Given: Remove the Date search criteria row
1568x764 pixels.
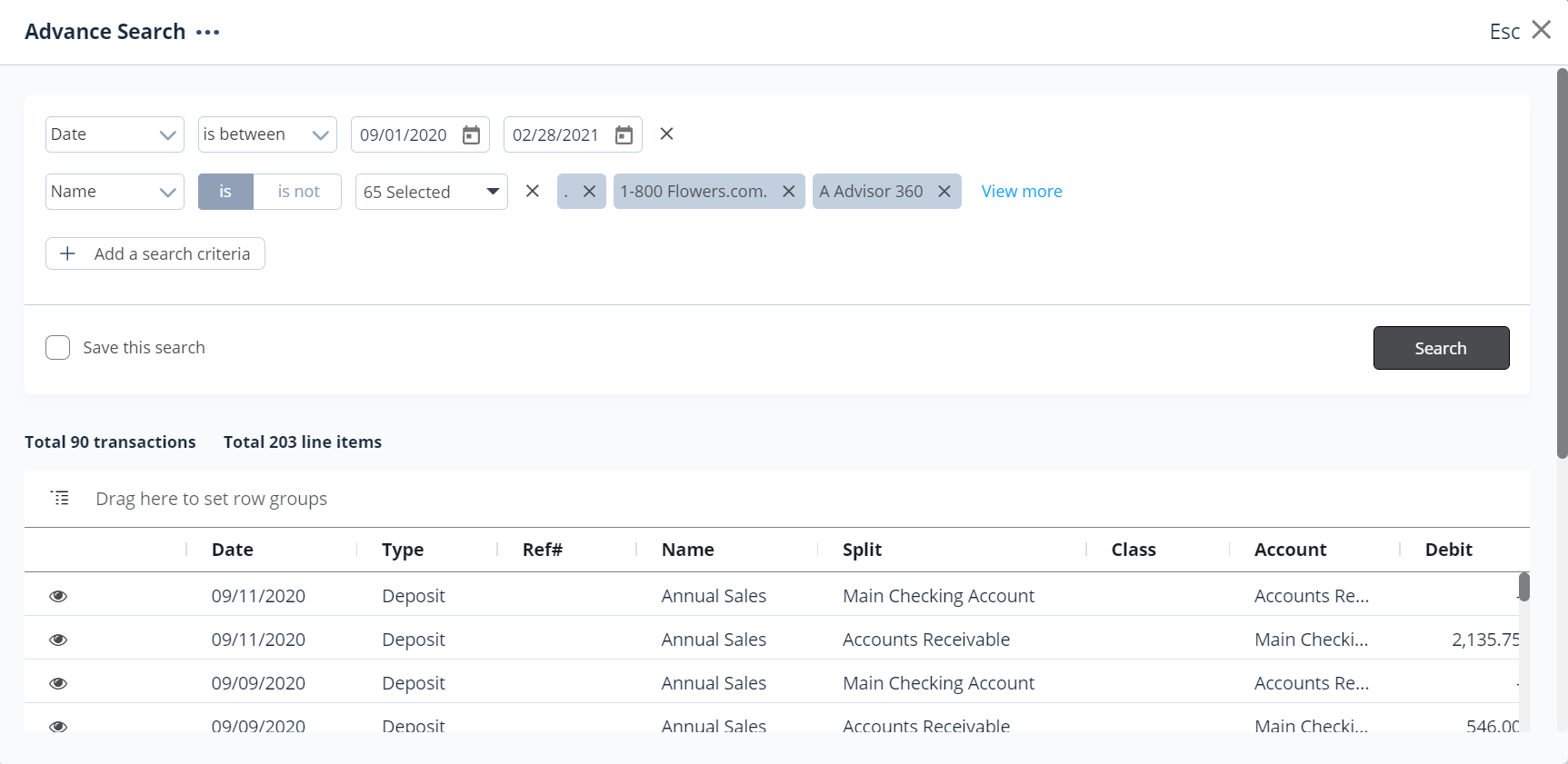Looking at the screenshot, I should [x=666, y=134].
